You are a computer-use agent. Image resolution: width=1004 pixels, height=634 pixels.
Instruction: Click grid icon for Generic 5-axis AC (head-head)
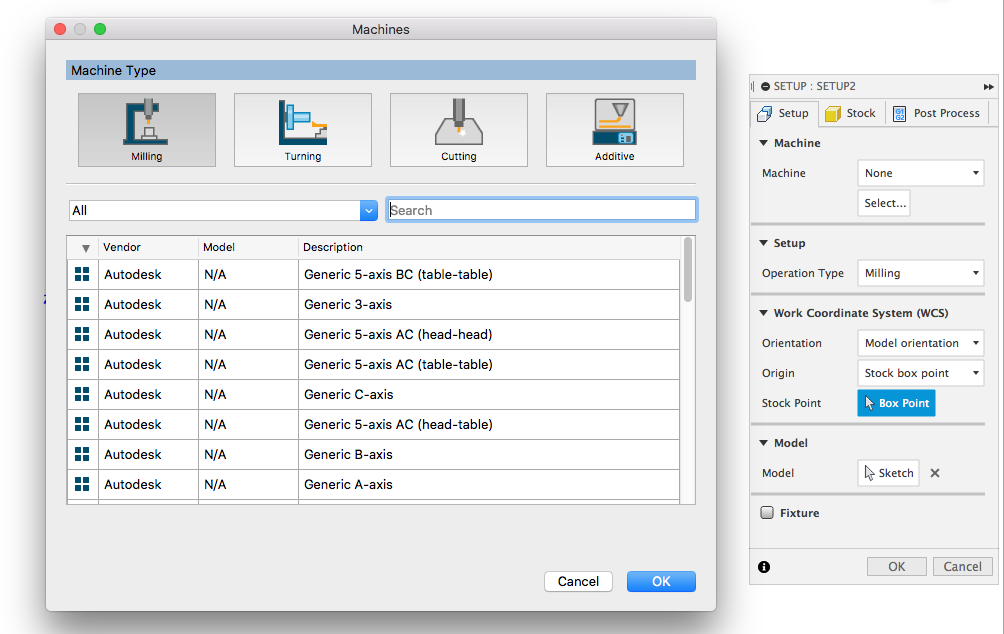point(82,334)
